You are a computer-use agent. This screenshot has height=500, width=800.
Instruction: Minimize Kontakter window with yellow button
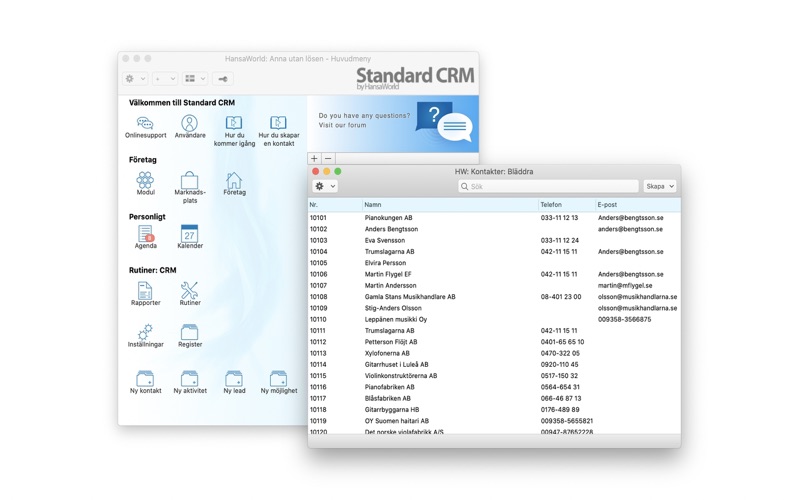click(327, 171)
